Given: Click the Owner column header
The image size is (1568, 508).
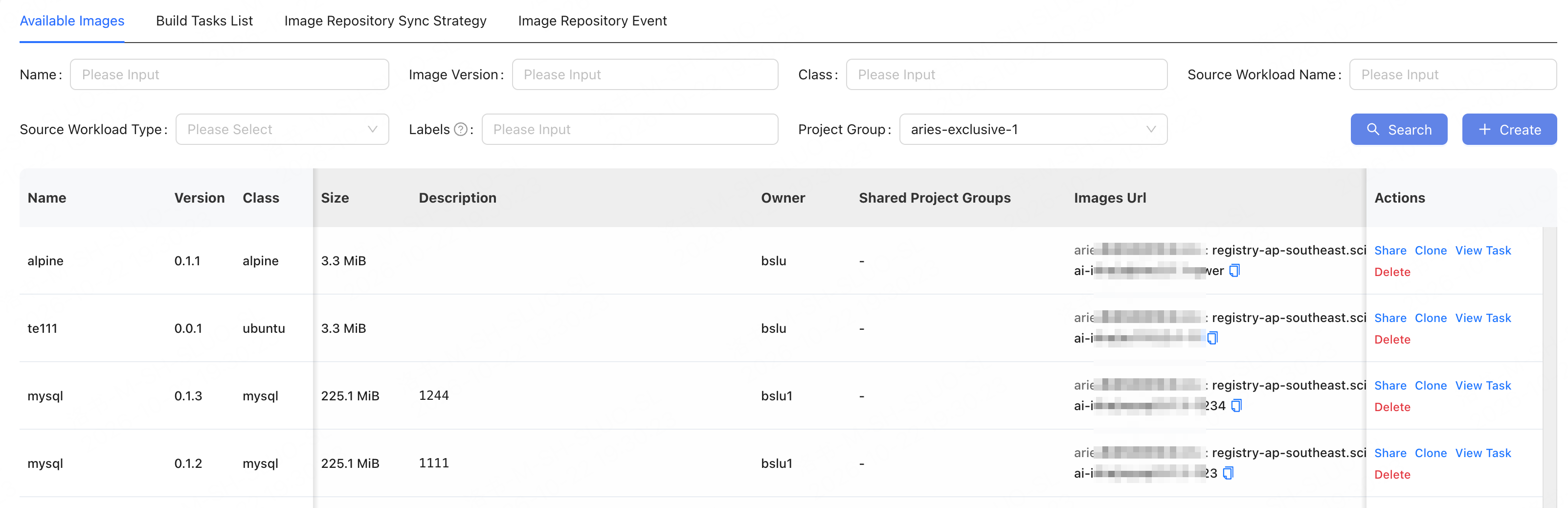Looking at the screenshot, I should [x=783, y=198].
